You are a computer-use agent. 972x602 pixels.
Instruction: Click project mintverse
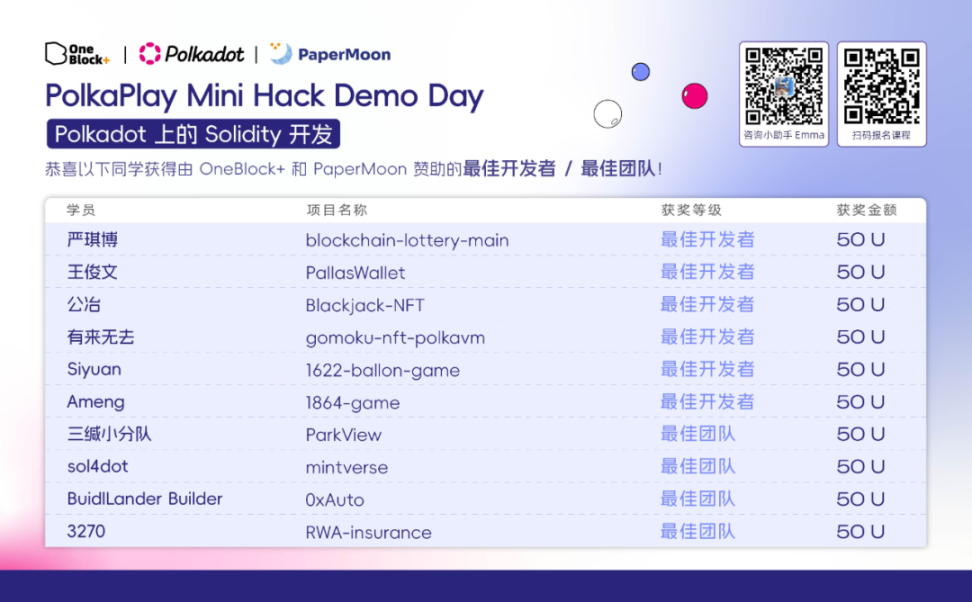pyautogui.click(x=347, y=467)
